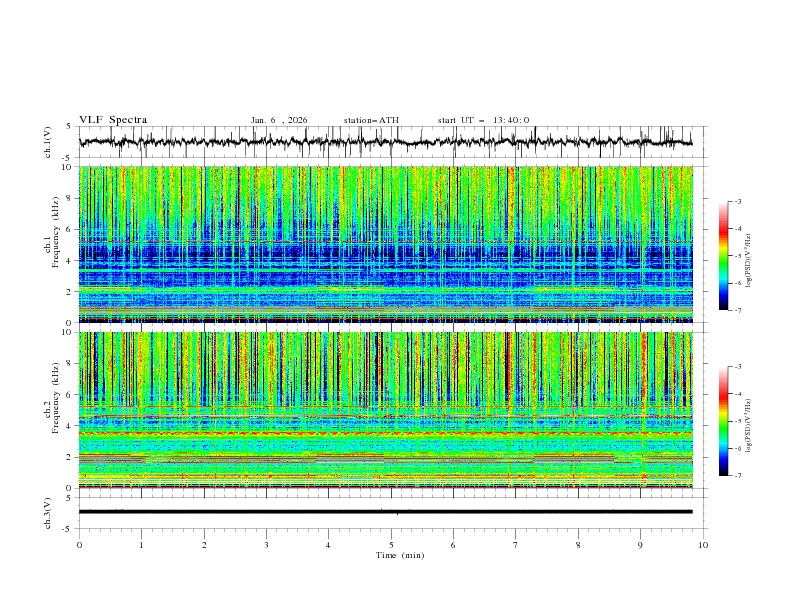The width and height of the screenshot is (792, 612).
Task: Click the ch.1 spectrogram's color scale bar
Action: click(723, 256)
